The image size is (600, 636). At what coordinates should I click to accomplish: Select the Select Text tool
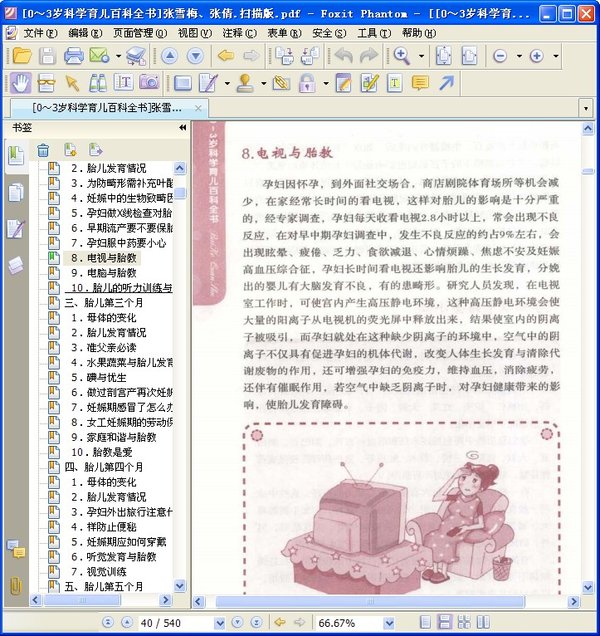[123, 83]
